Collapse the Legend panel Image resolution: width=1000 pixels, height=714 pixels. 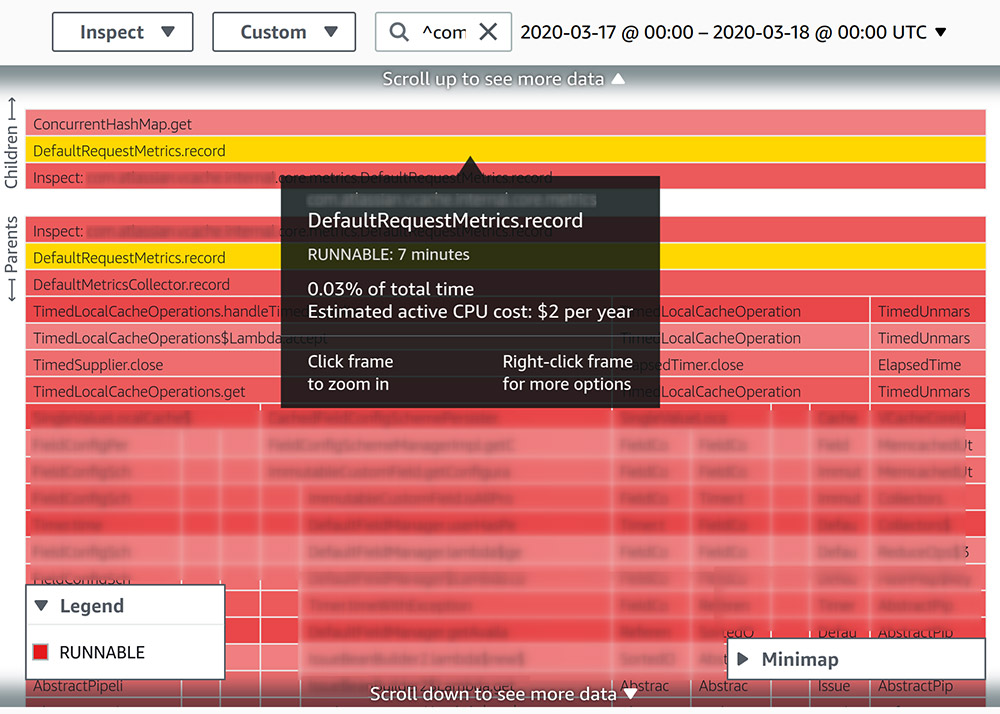point(41,606)
